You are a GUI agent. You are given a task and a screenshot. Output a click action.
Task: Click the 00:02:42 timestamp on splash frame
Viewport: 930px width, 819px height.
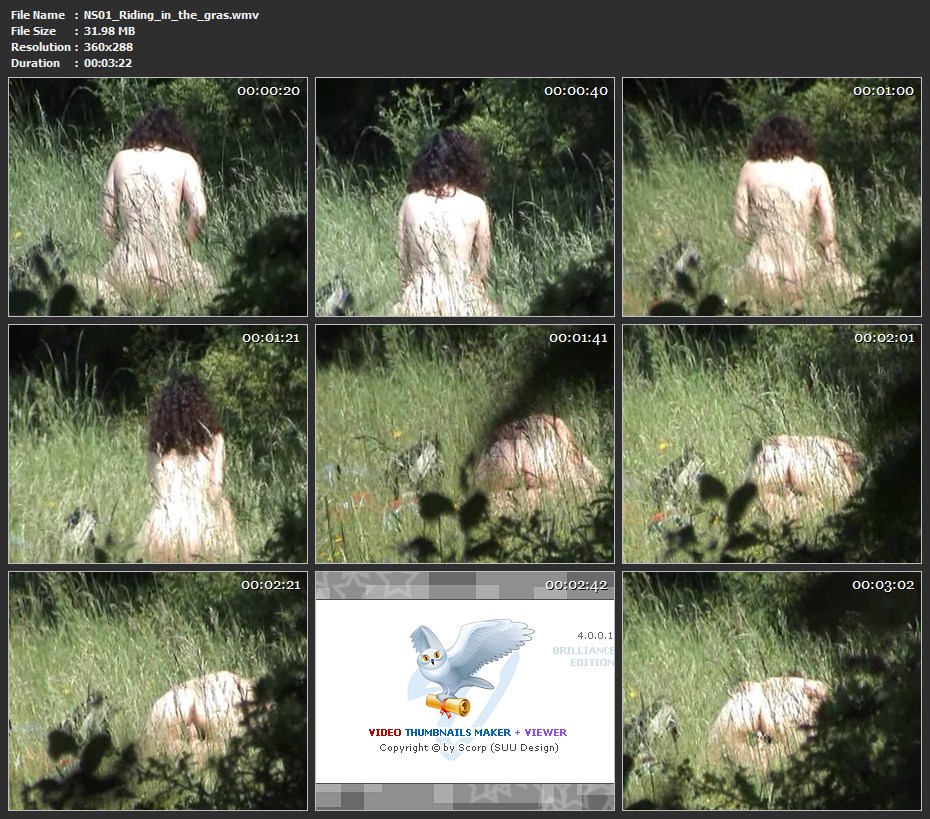tap(578, 585)
